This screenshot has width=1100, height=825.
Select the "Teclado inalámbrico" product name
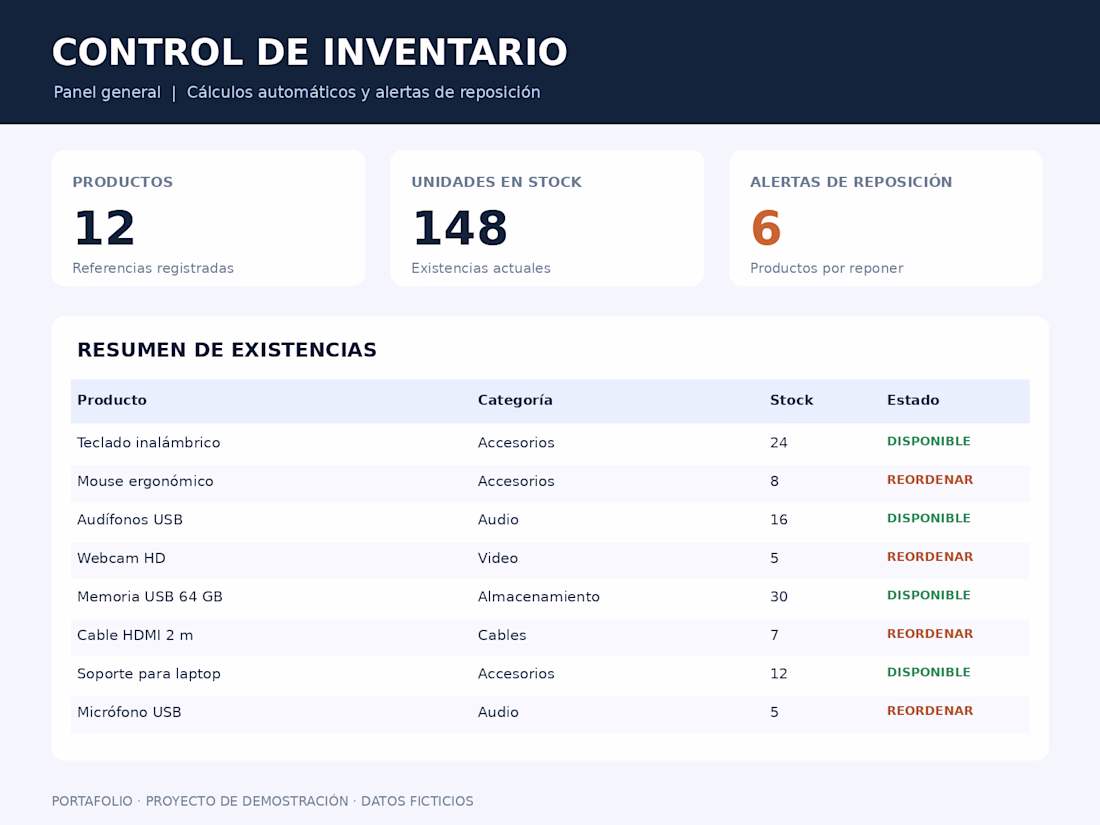click(x=149, y=443)
